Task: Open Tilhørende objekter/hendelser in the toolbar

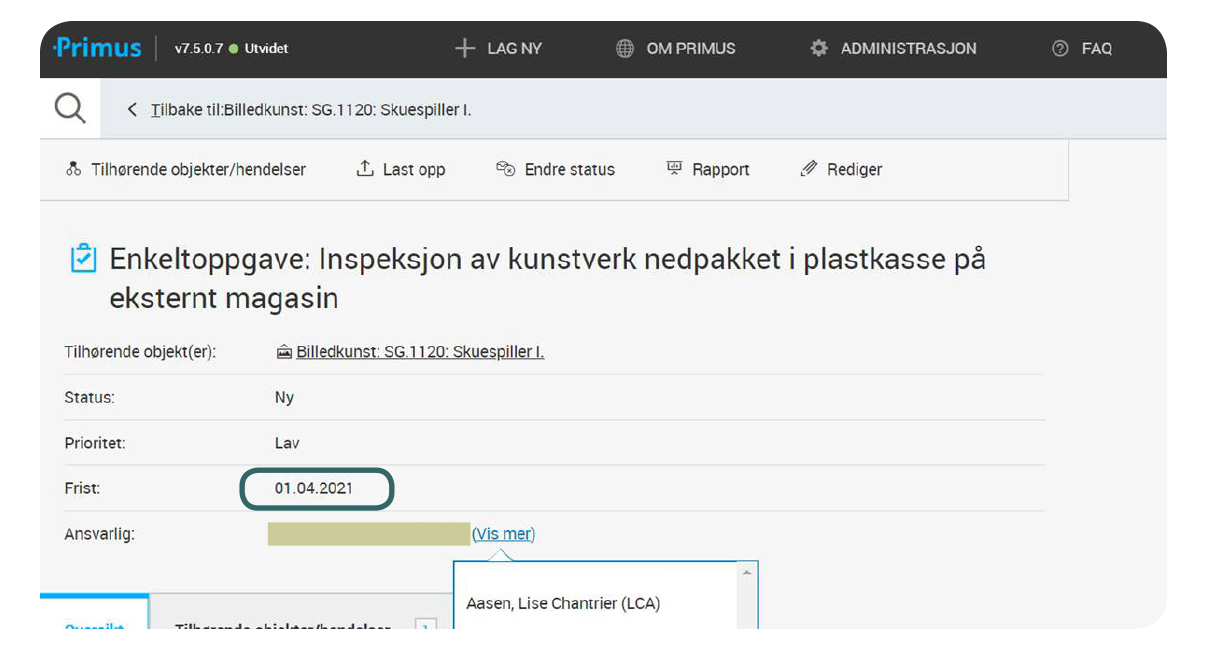Action: pyautogui.click(x=186, y=169)
